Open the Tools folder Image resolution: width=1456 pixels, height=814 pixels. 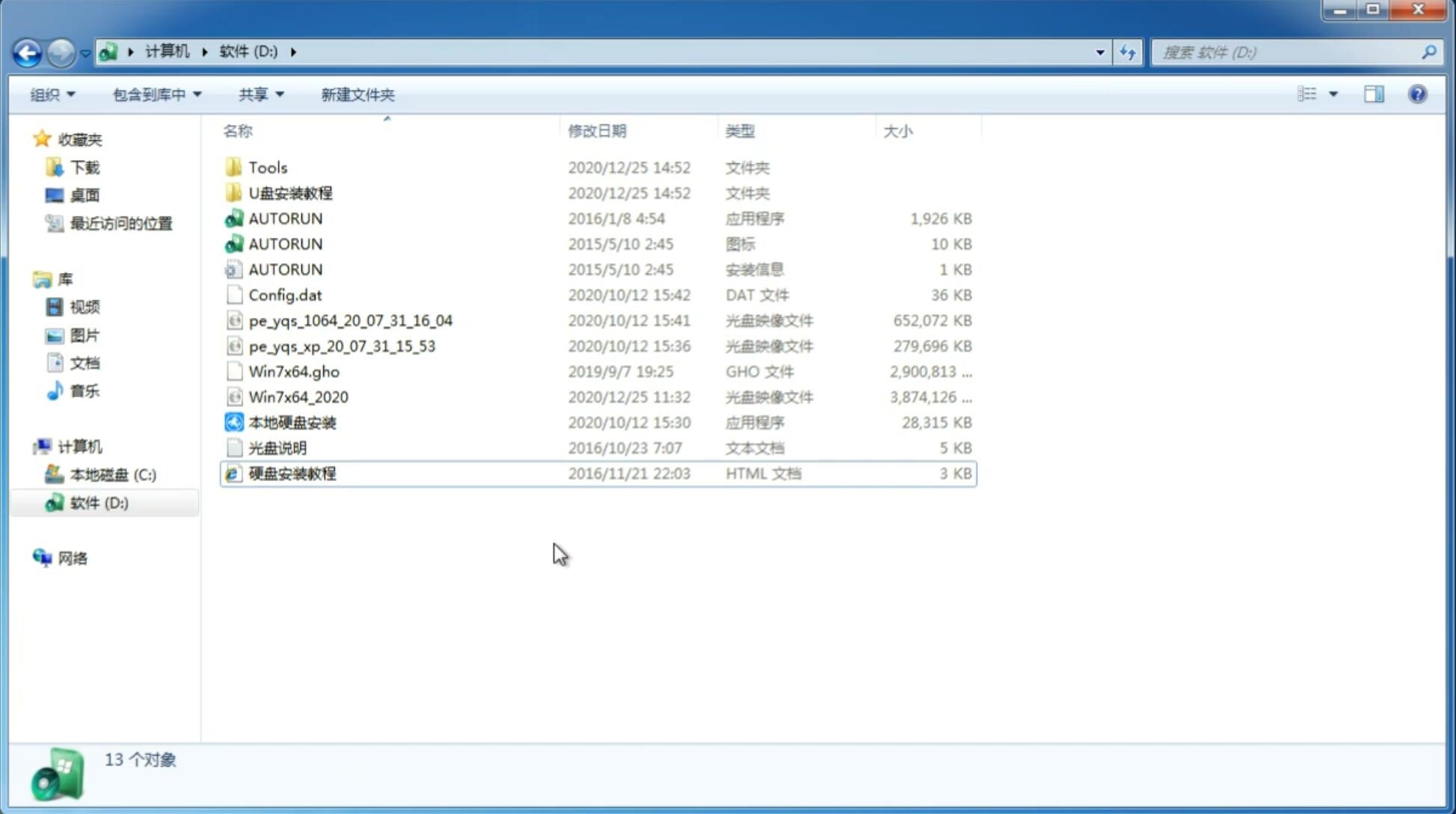coord(266,166)
